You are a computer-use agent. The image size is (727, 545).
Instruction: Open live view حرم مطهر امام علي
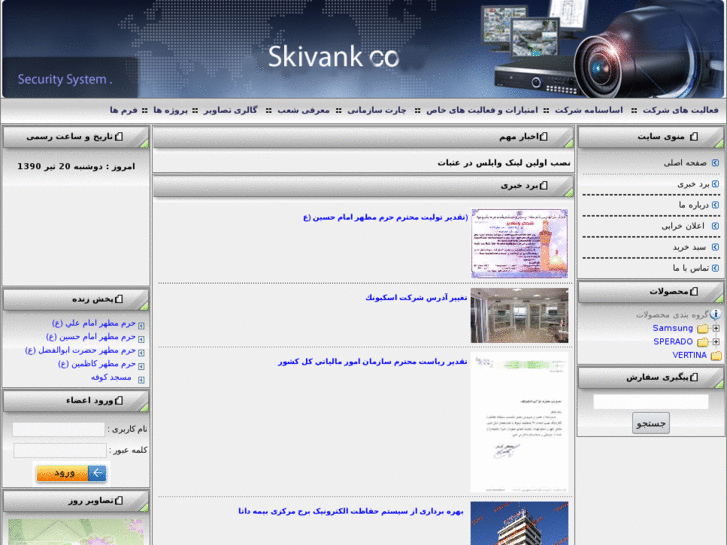94,323
